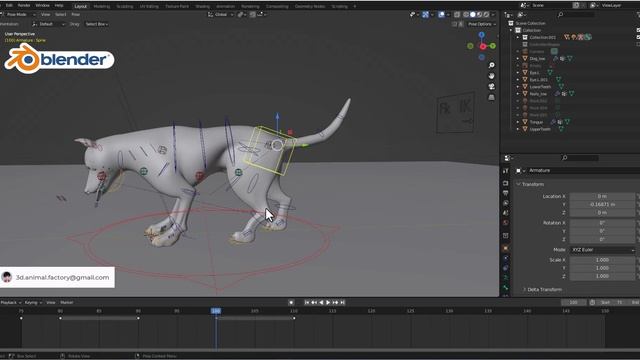Switch to solid viewport shading
The height and width of the screenshot is (360, 640).
point(473,14)
